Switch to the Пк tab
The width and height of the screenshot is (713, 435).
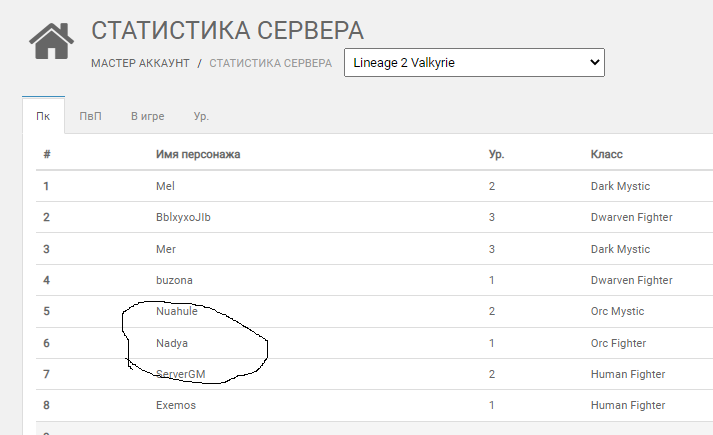point(43,116)
